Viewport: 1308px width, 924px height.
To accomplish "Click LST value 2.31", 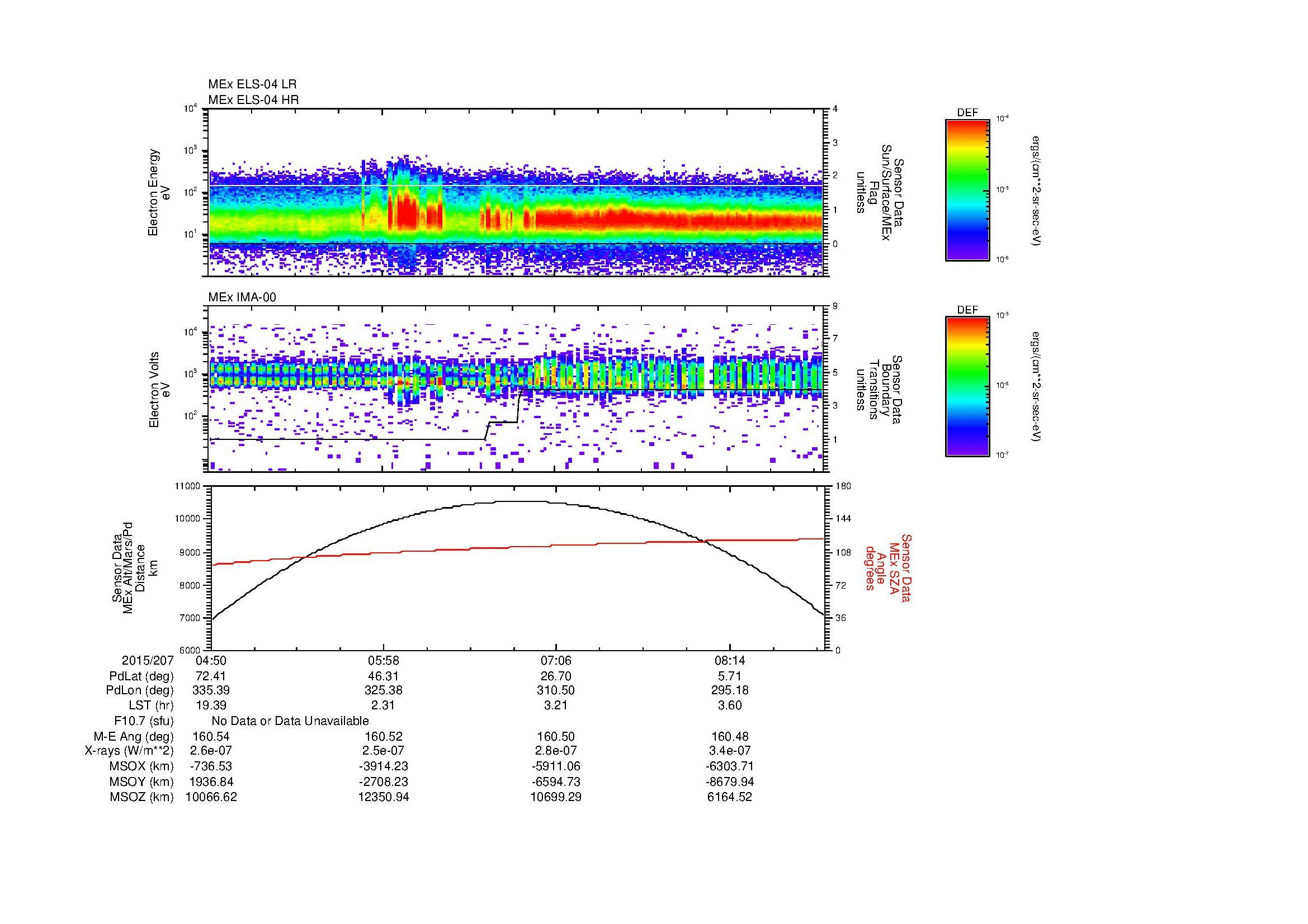I will point(384,706).
